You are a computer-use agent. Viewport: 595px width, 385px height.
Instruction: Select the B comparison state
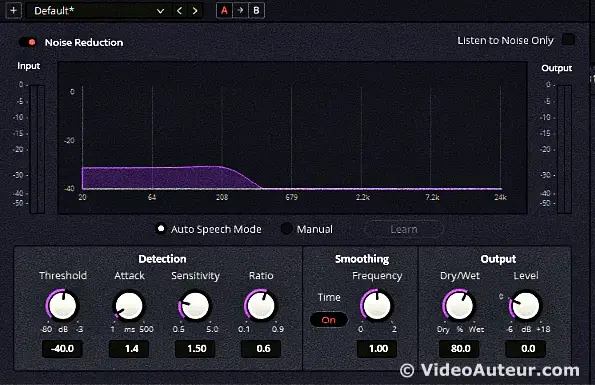(257, 11)
